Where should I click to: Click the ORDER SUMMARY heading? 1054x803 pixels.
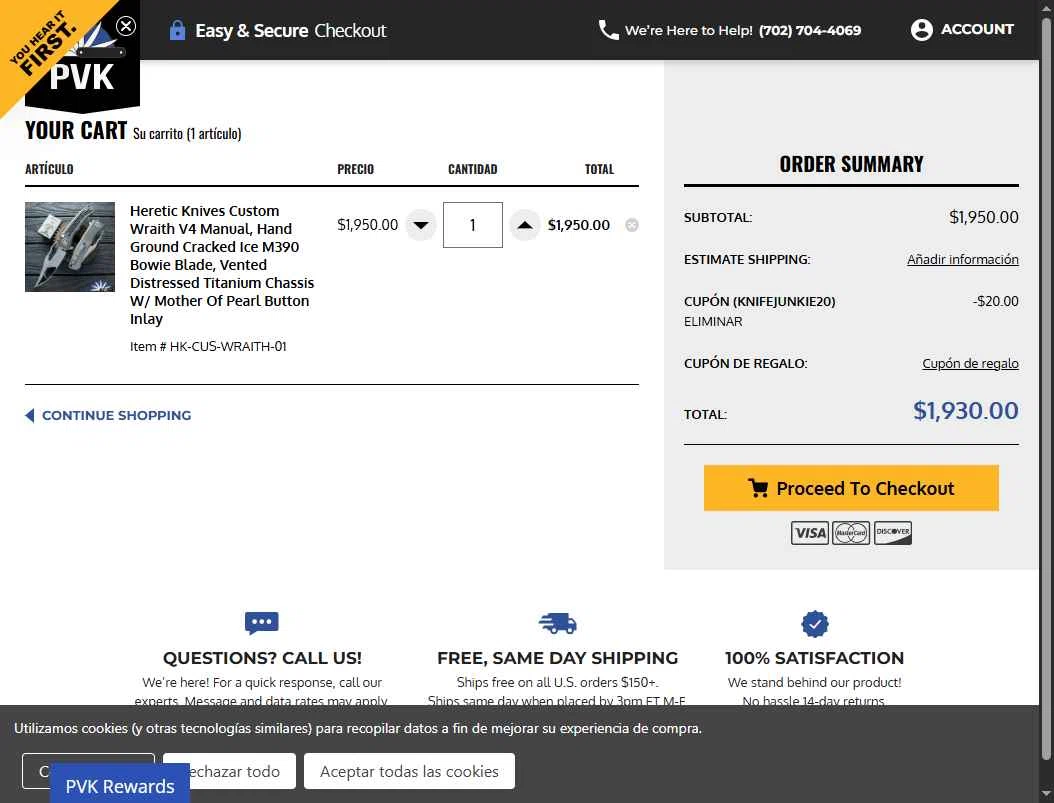[851, 164]
